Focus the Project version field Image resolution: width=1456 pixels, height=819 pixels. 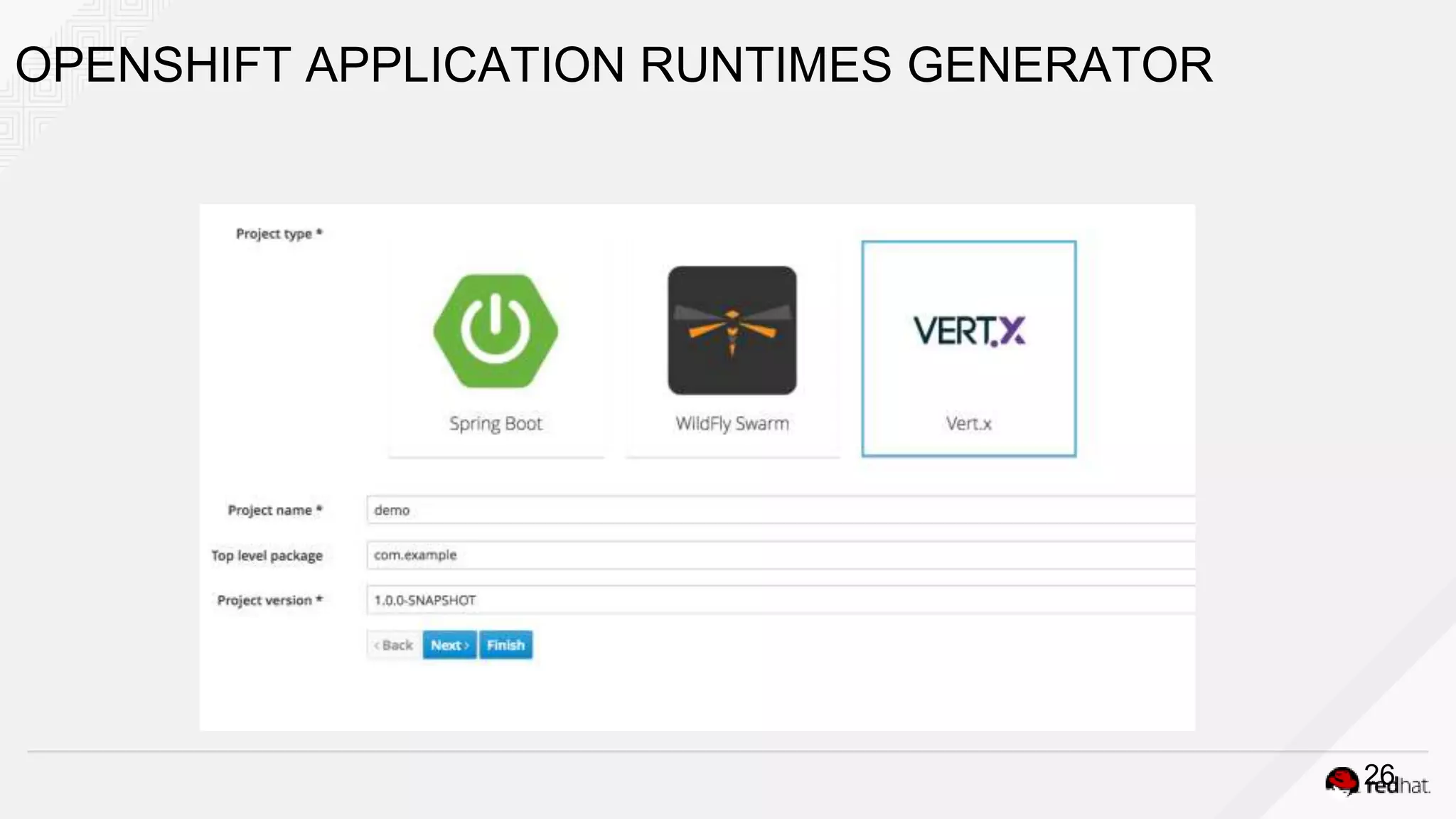click(x=781, y=600)
